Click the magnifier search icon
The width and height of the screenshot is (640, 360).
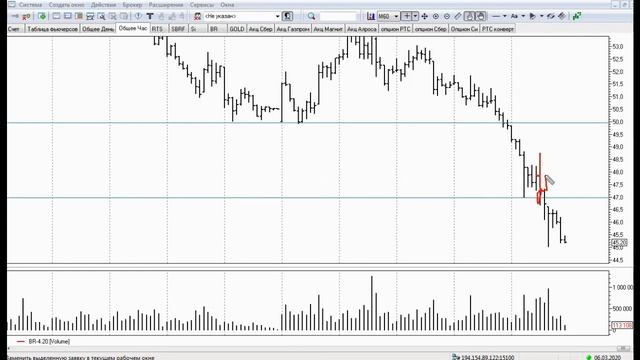311,16
